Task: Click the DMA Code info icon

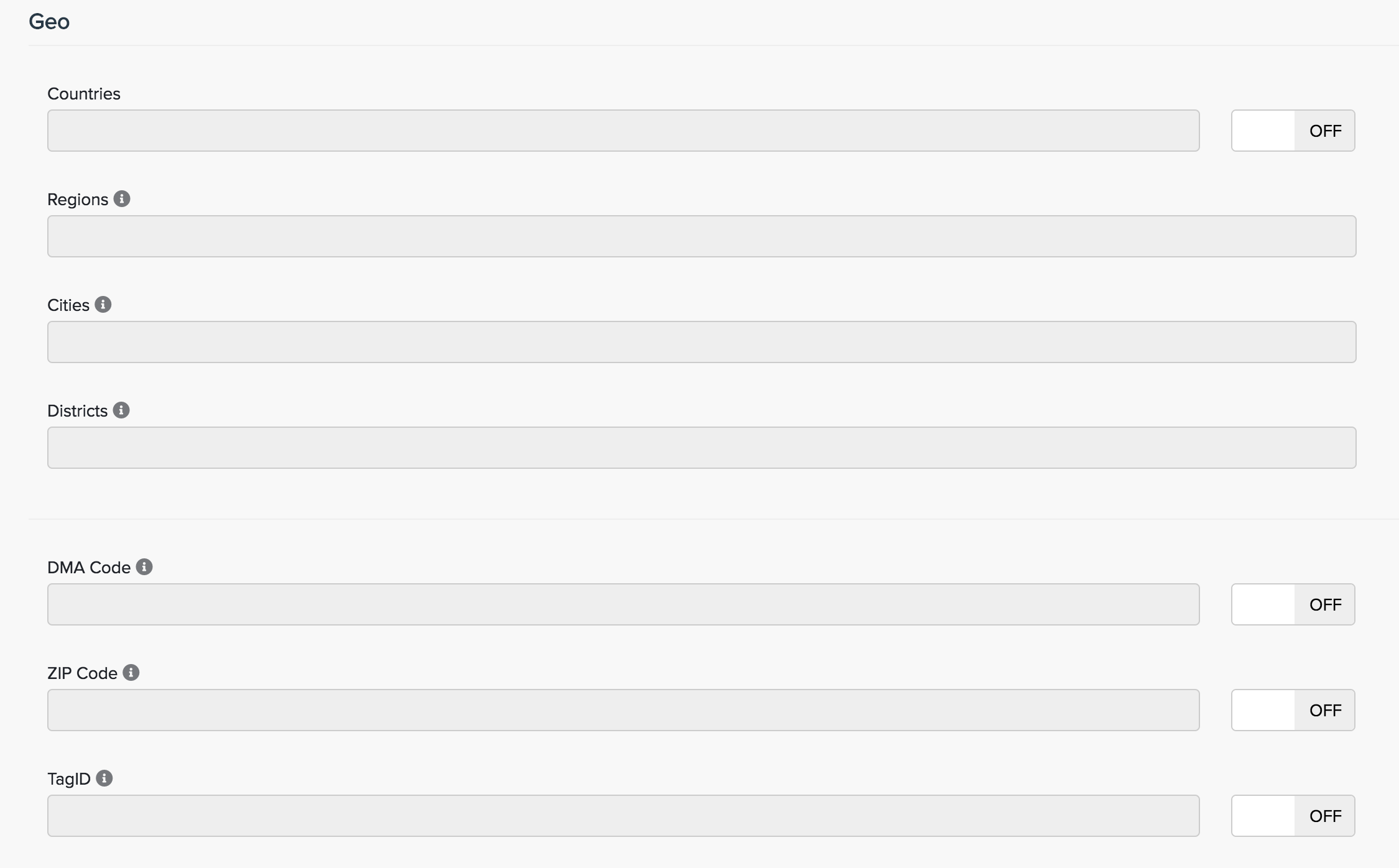Action: 144,567
